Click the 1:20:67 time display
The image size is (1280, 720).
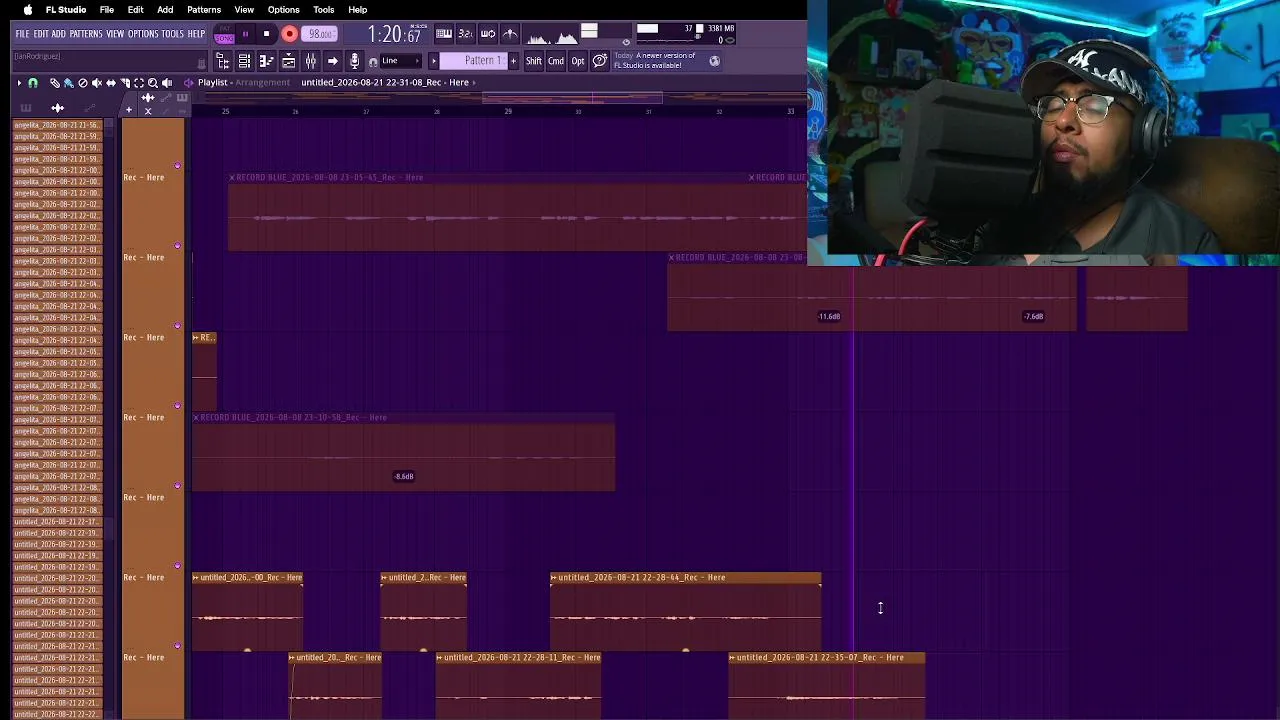coord(394,35)
